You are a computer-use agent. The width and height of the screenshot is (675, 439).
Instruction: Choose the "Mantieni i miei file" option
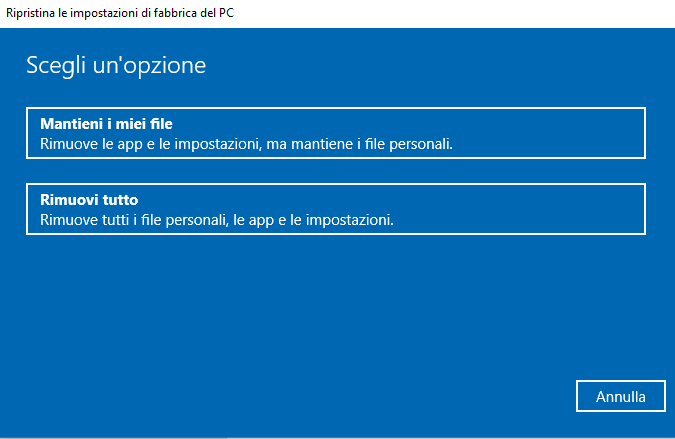click(x=335, y=134)
